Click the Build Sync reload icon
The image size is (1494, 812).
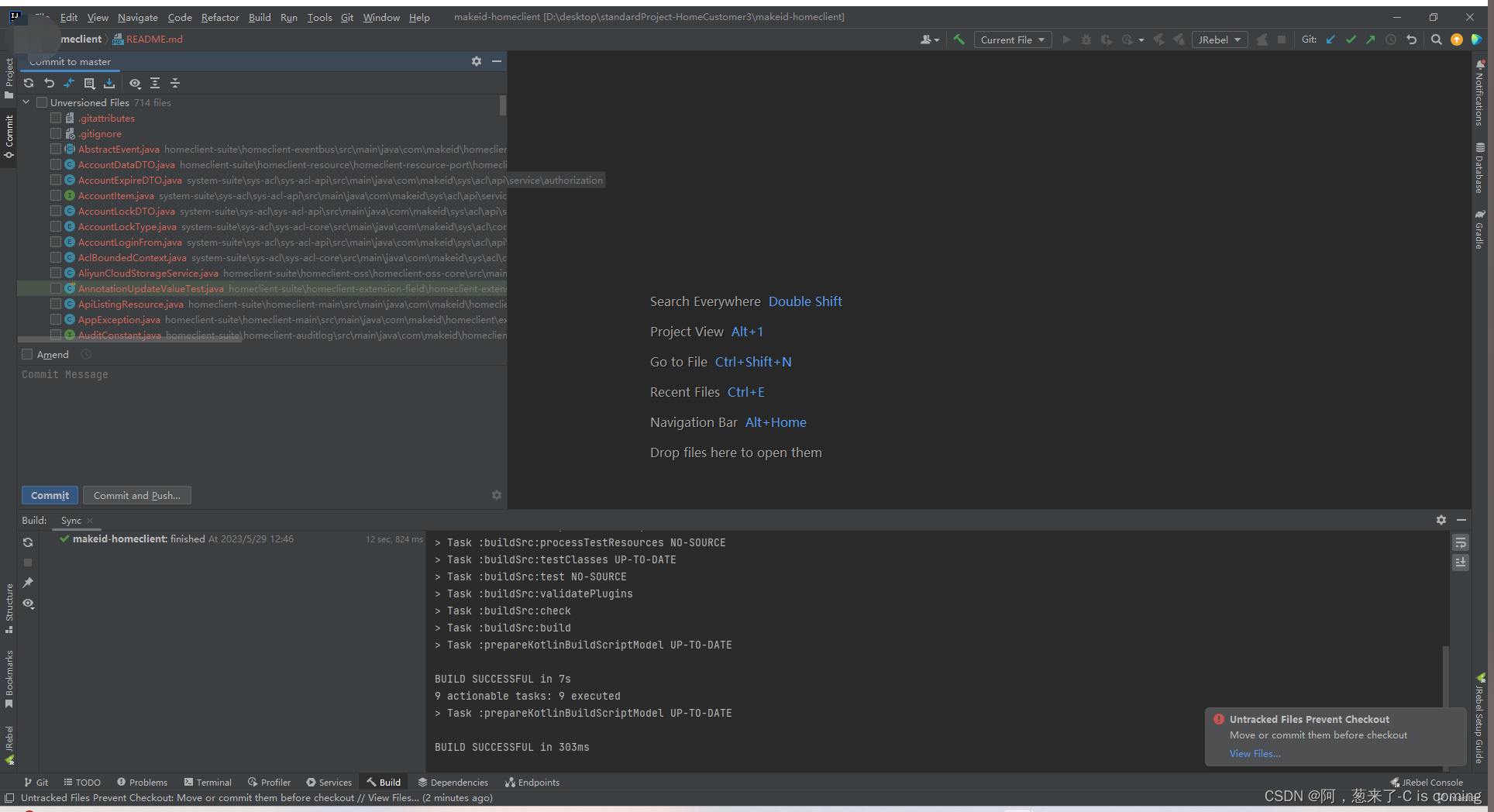pos(28,542)
